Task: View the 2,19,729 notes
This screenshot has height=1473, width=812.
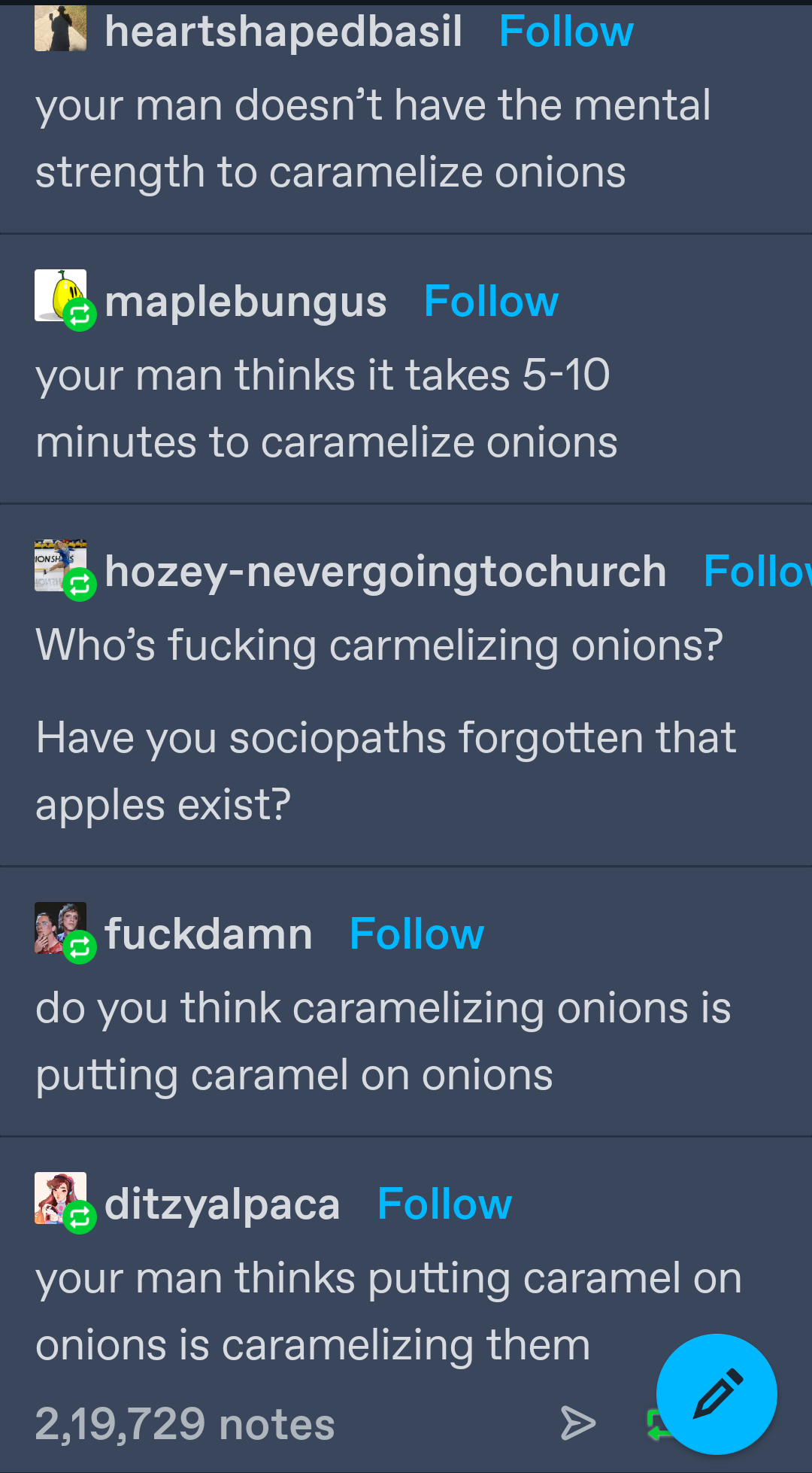Action: click(185, 1423)
